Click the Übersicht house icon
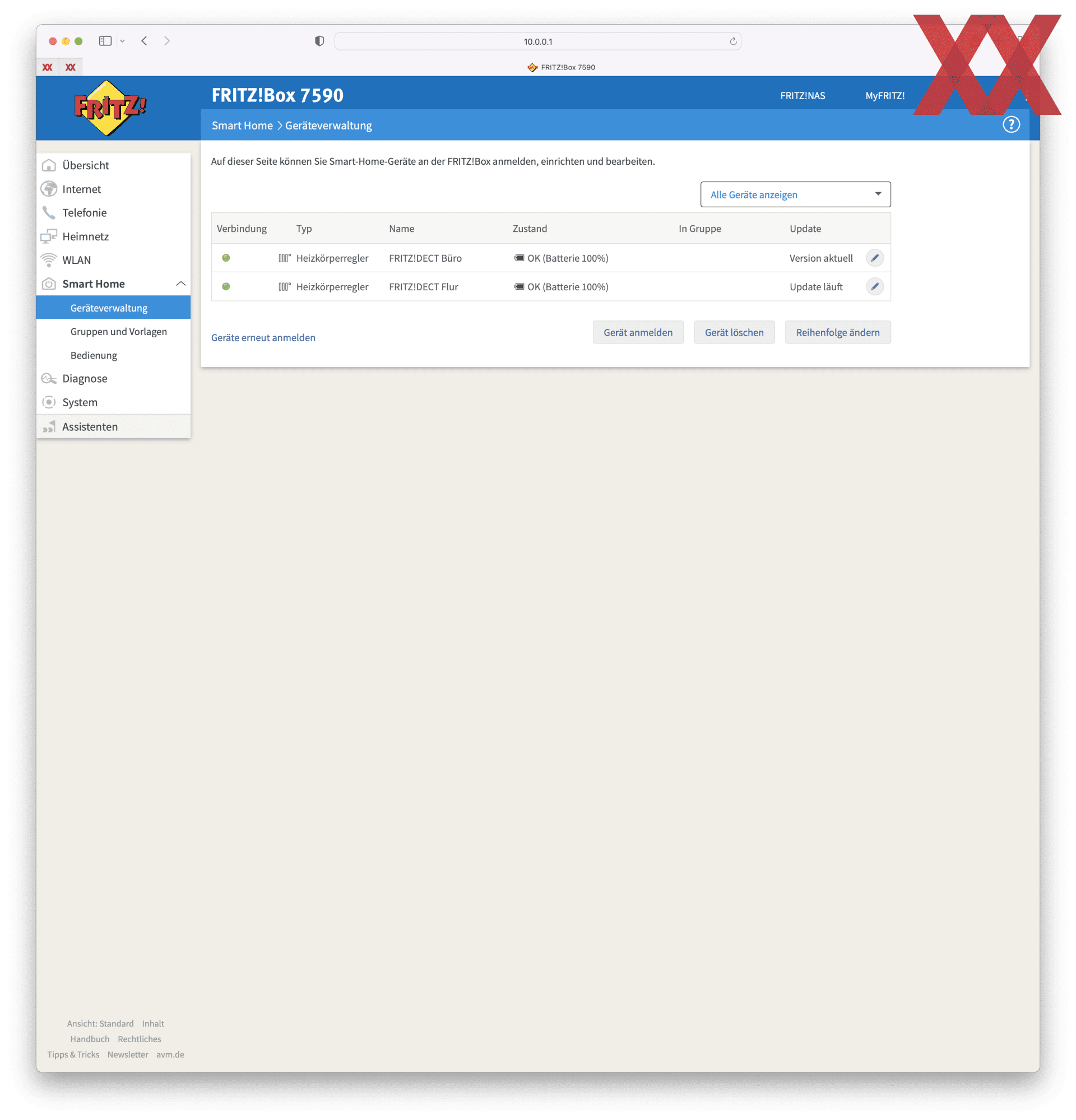Screen dimensions: 1076x1120 click(49, 165)
